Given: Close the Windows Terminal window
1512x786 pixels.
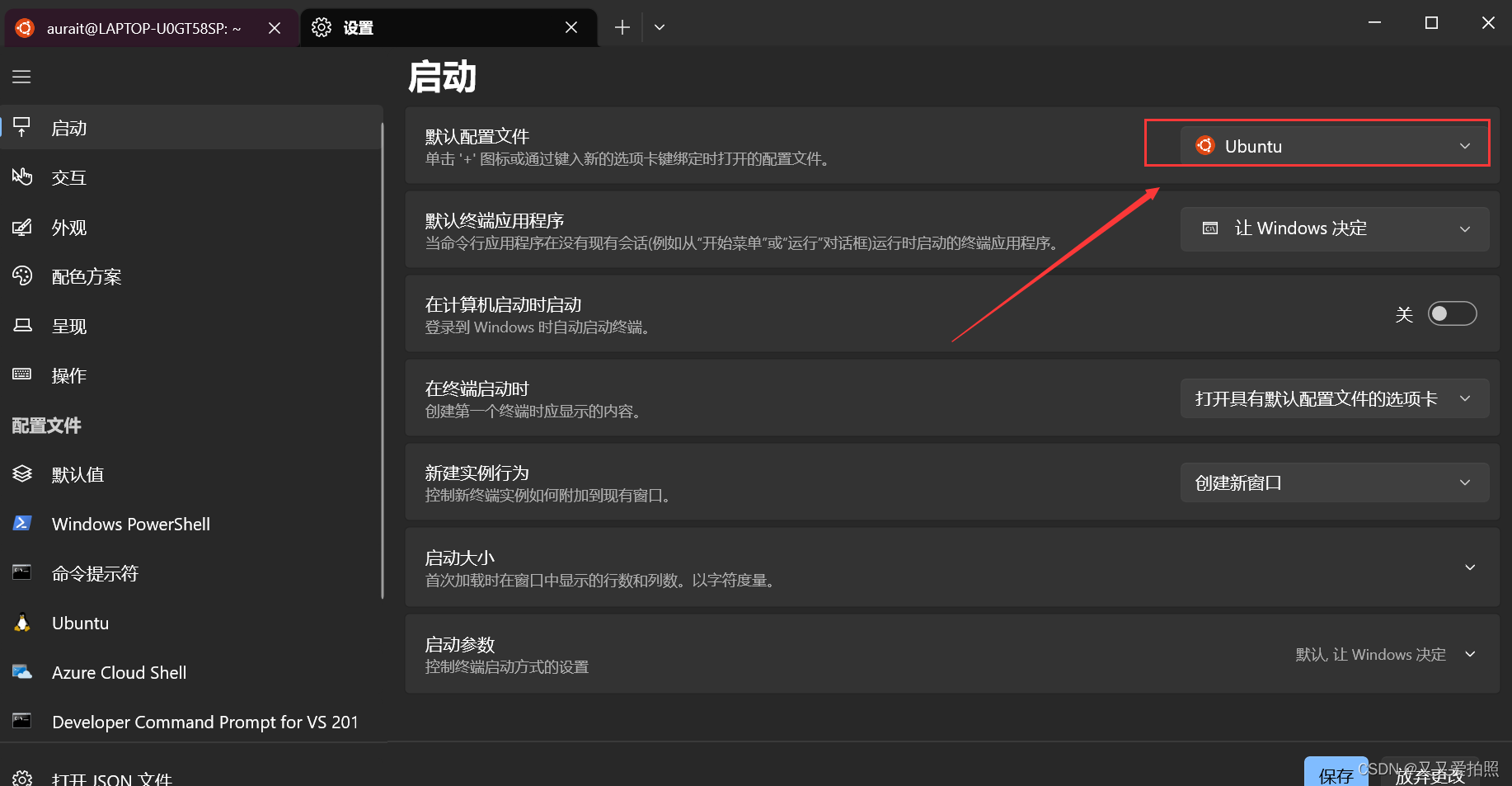Looking at the screenshot, I should click(1488, 23).
